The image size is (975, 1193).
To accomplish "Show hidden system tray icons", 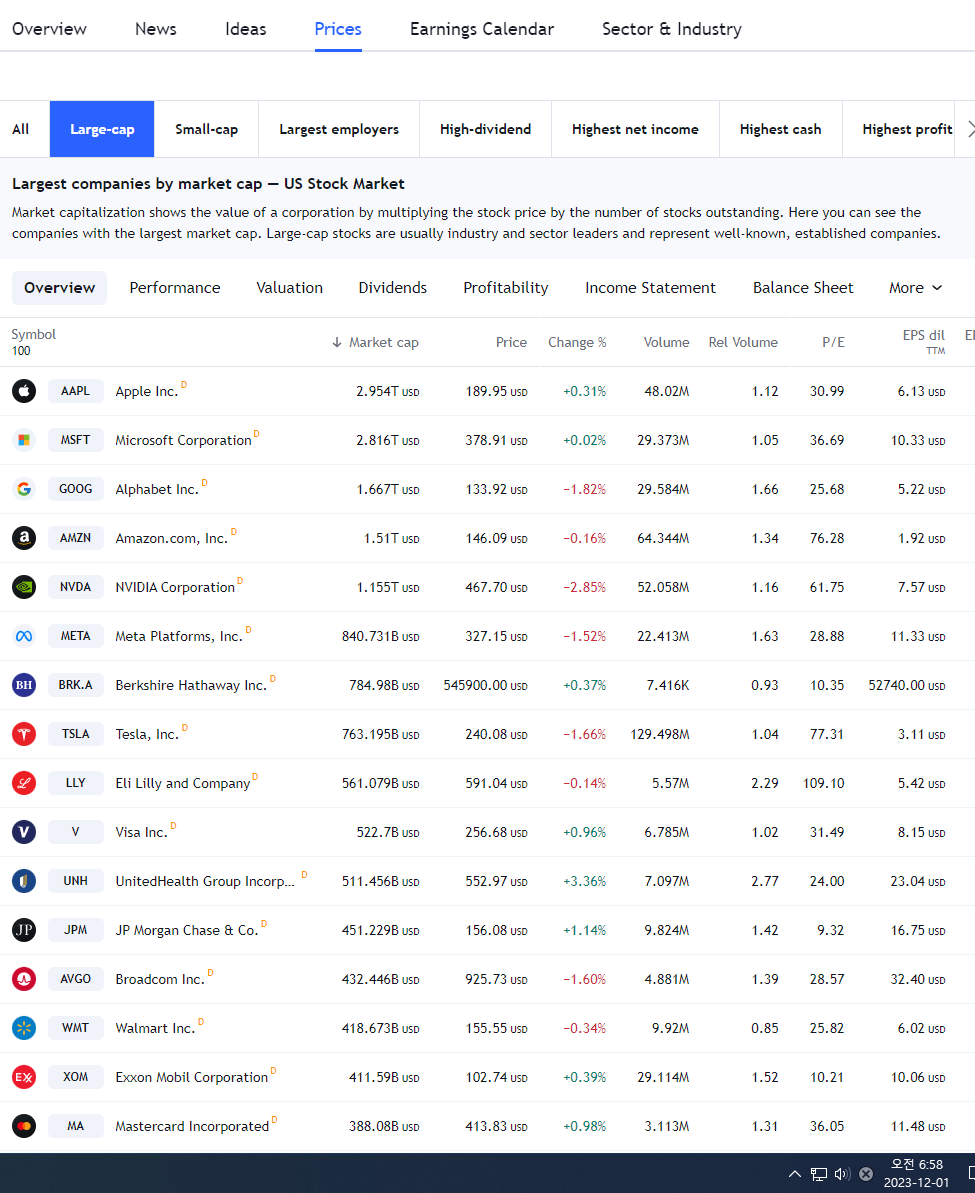I will tap(795, 1174).
